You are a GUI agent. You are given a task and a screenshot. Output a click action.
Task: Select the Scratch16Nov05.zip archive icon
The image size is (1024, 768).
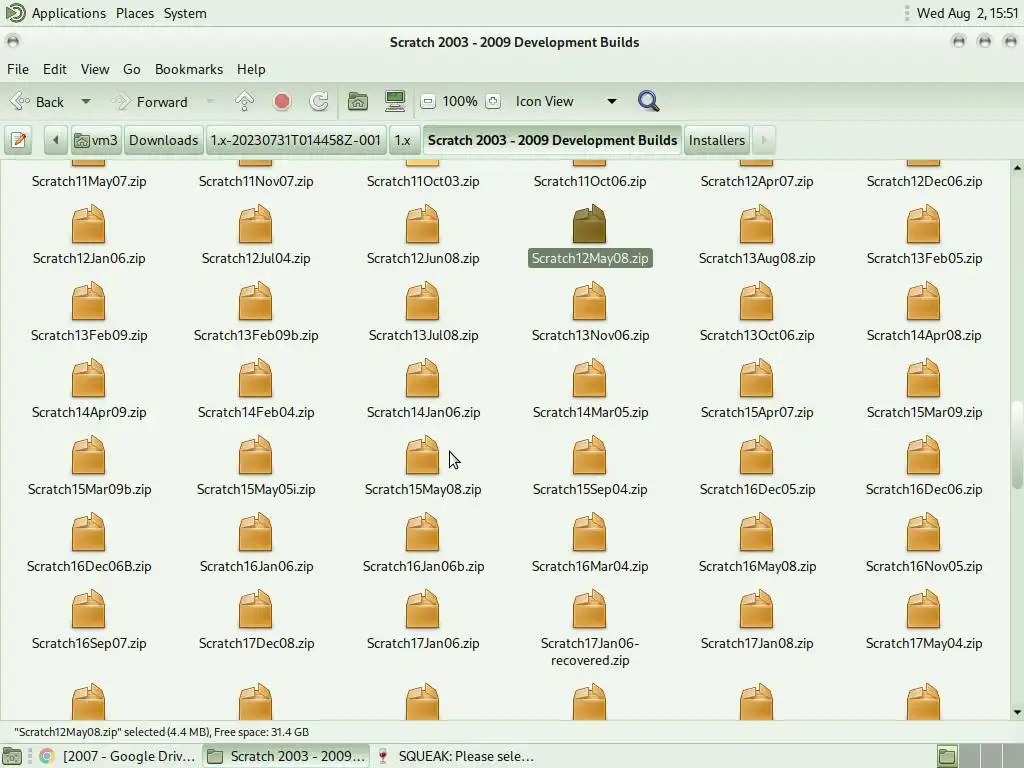[x=923, y=532]
